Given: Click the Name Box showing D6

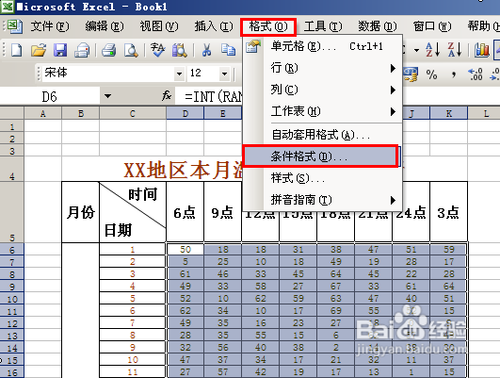Looking at the screenshot, I should (x=50, y=97).
